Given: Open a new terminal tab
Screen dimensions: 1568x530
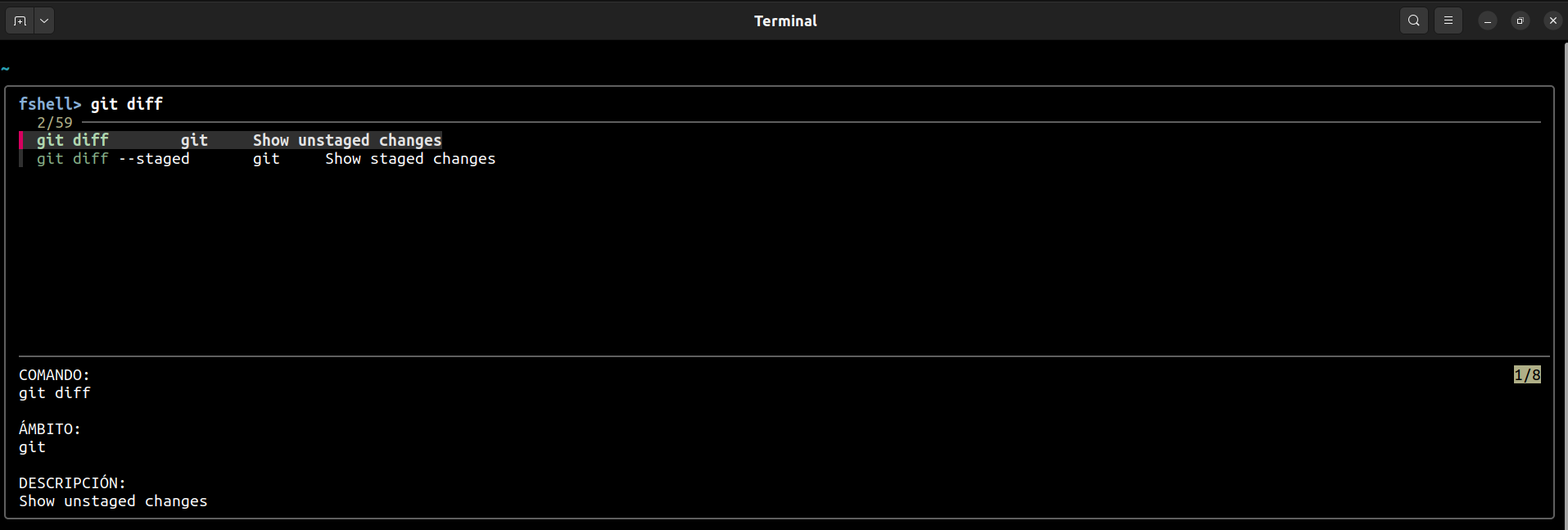Looking at the screenshot, I should point(20,20).
